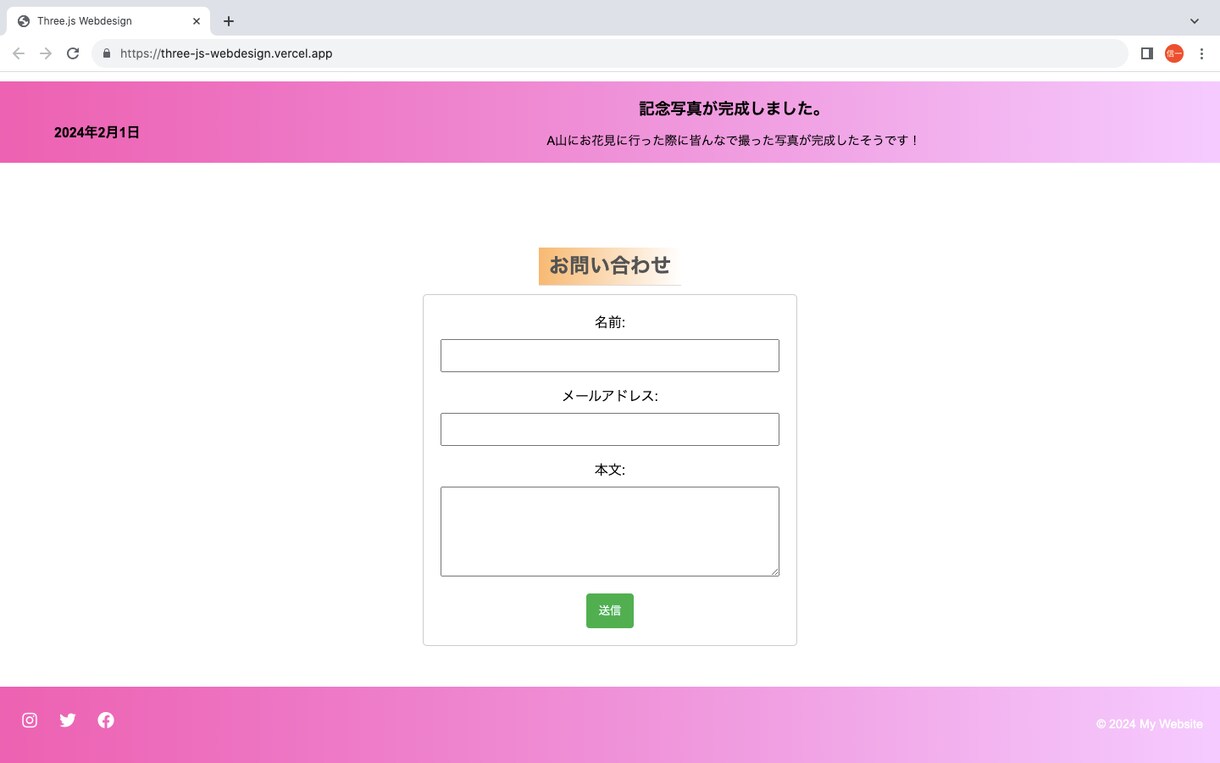Open the Chrome profile avatar

(1174, 53)
